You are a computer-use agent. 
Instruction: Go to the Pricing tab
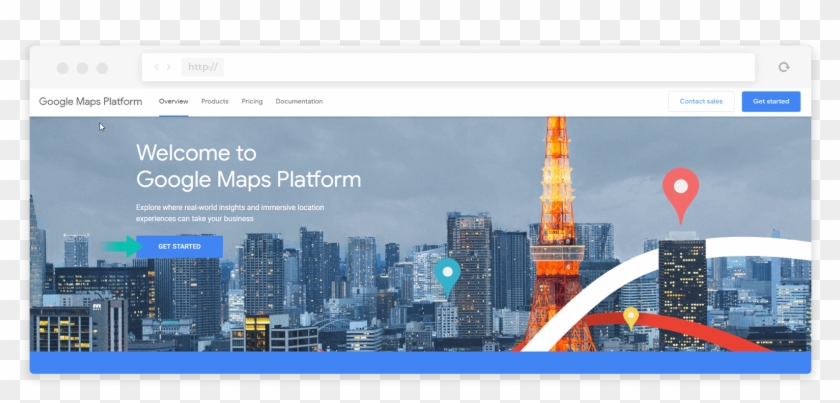pyautogui.click(x=252, y=101)
